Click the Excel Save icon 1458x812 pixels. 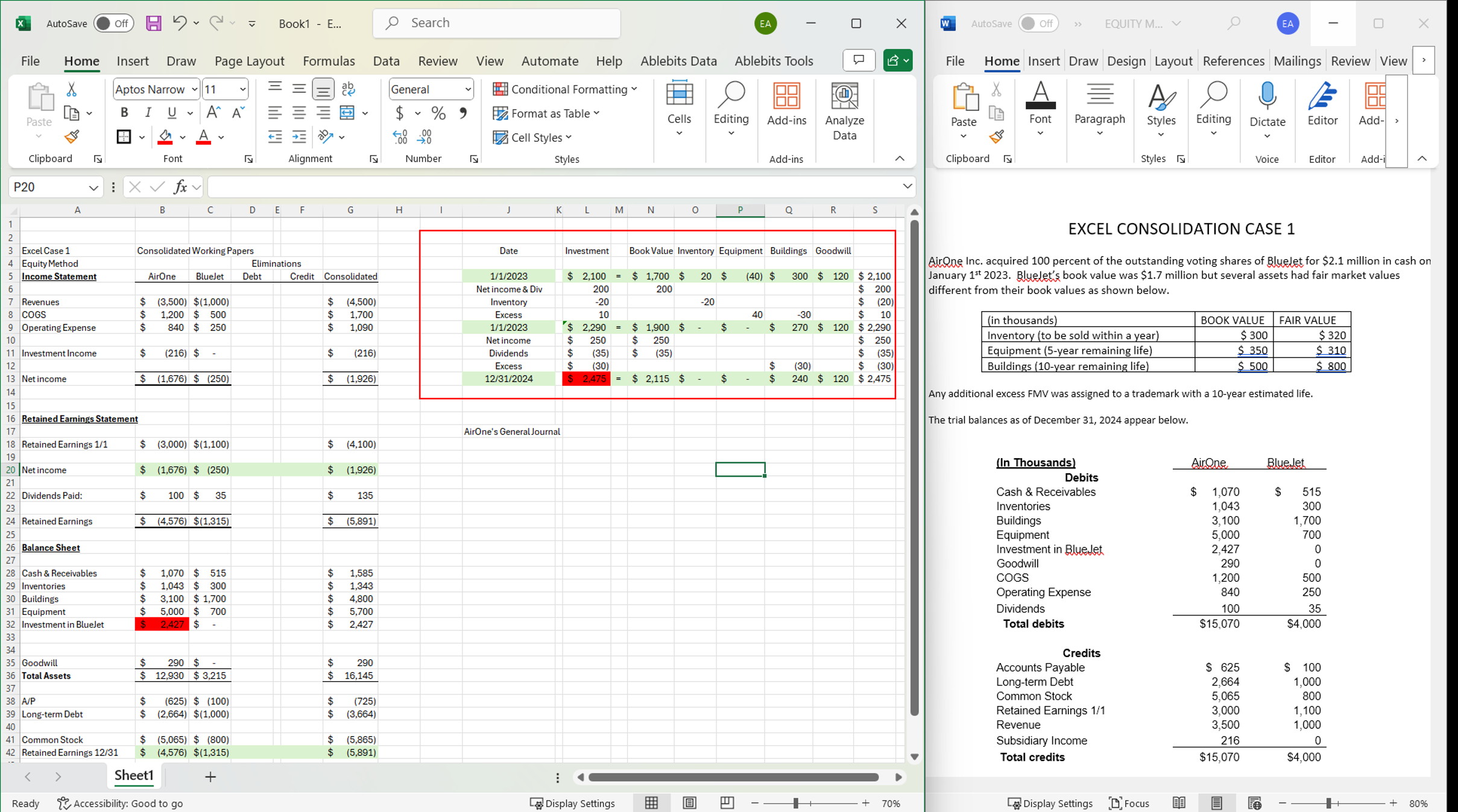pos(153,24)
